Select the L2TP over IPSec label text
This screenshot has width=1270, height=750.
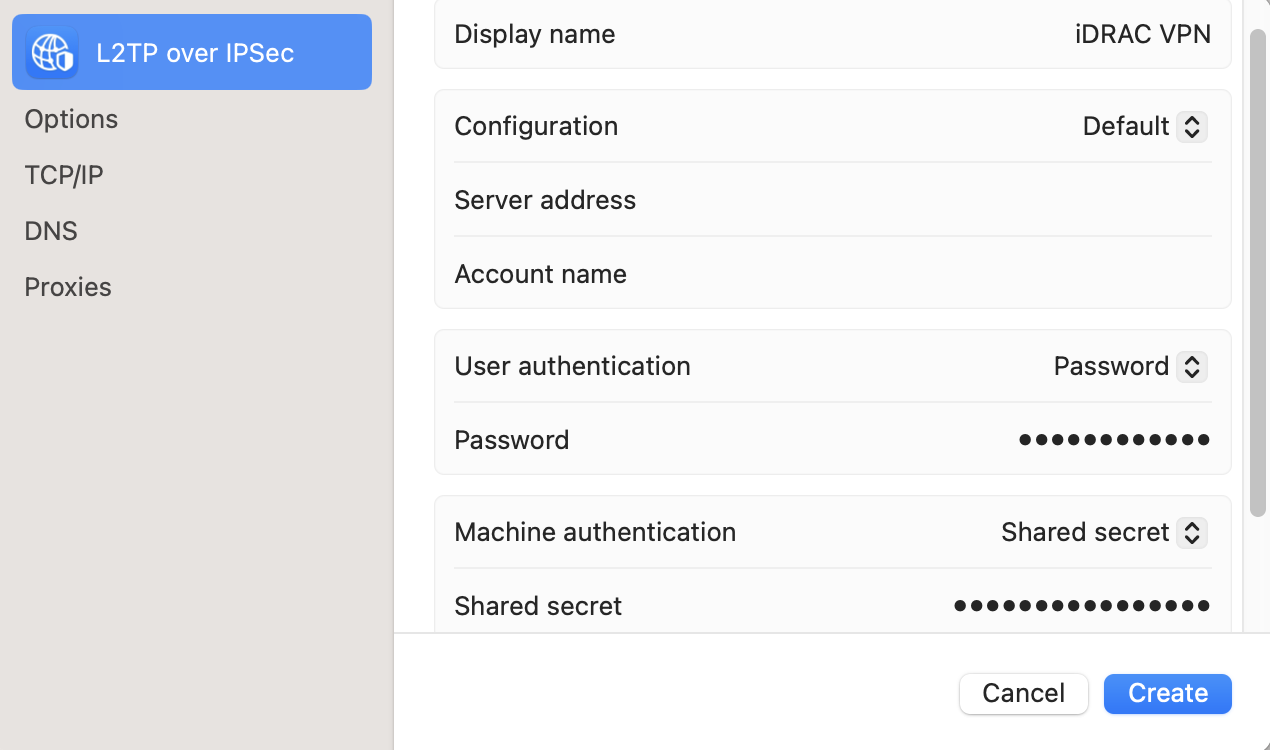tap(195, 53)
